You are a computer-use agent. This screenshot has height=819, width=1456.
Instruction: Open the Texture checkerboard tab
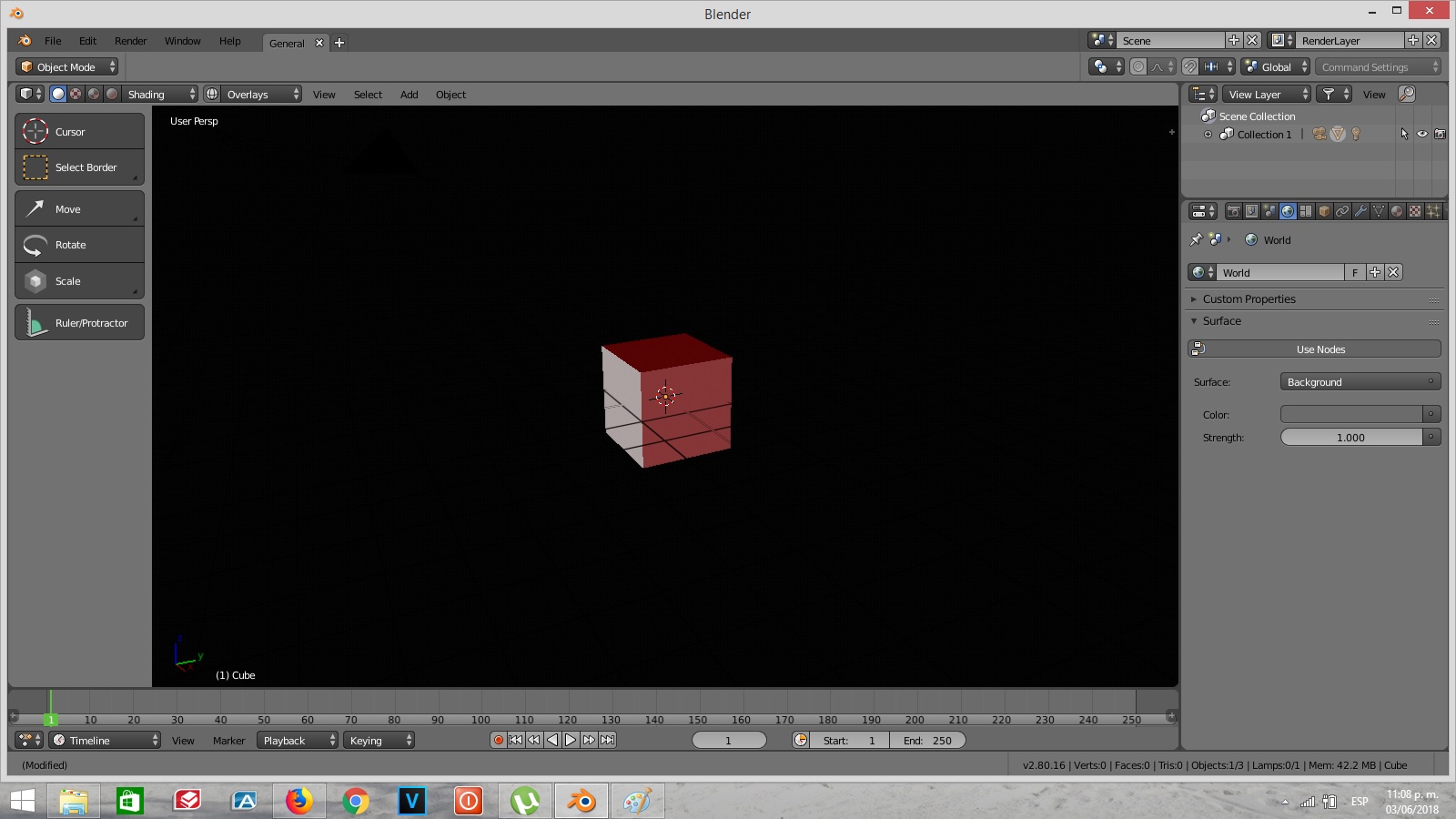[x=1415, y=211]
